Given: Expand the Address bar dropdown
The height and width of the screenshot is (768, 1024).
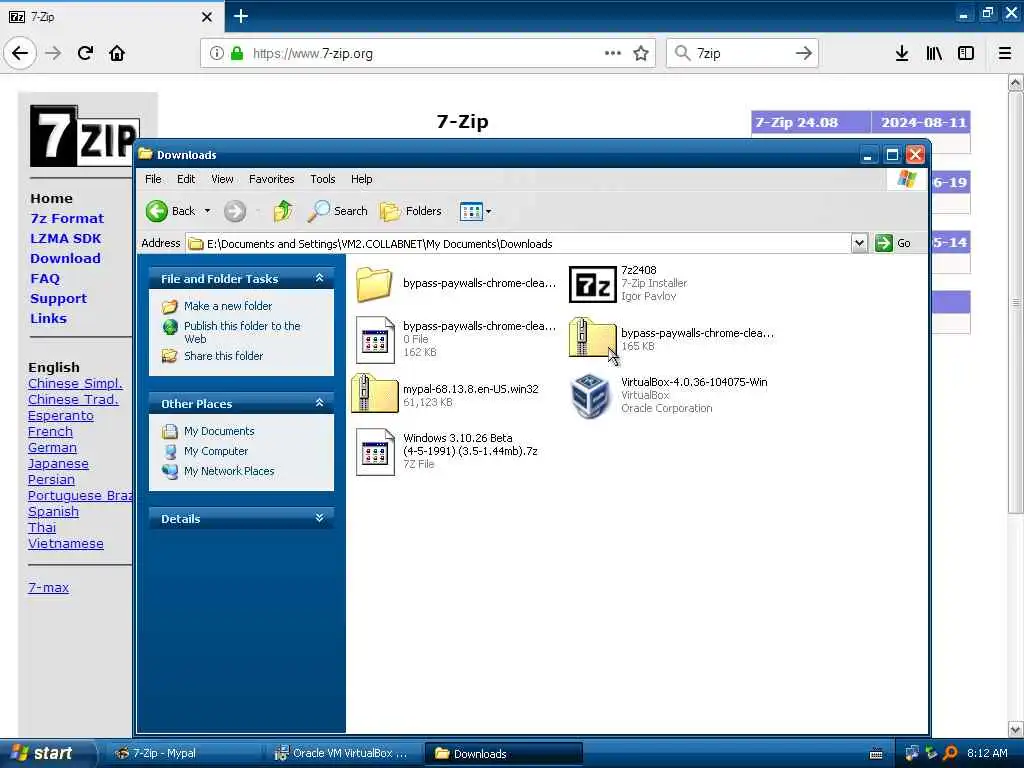Looking at the screenshot, I should [859, 244].
